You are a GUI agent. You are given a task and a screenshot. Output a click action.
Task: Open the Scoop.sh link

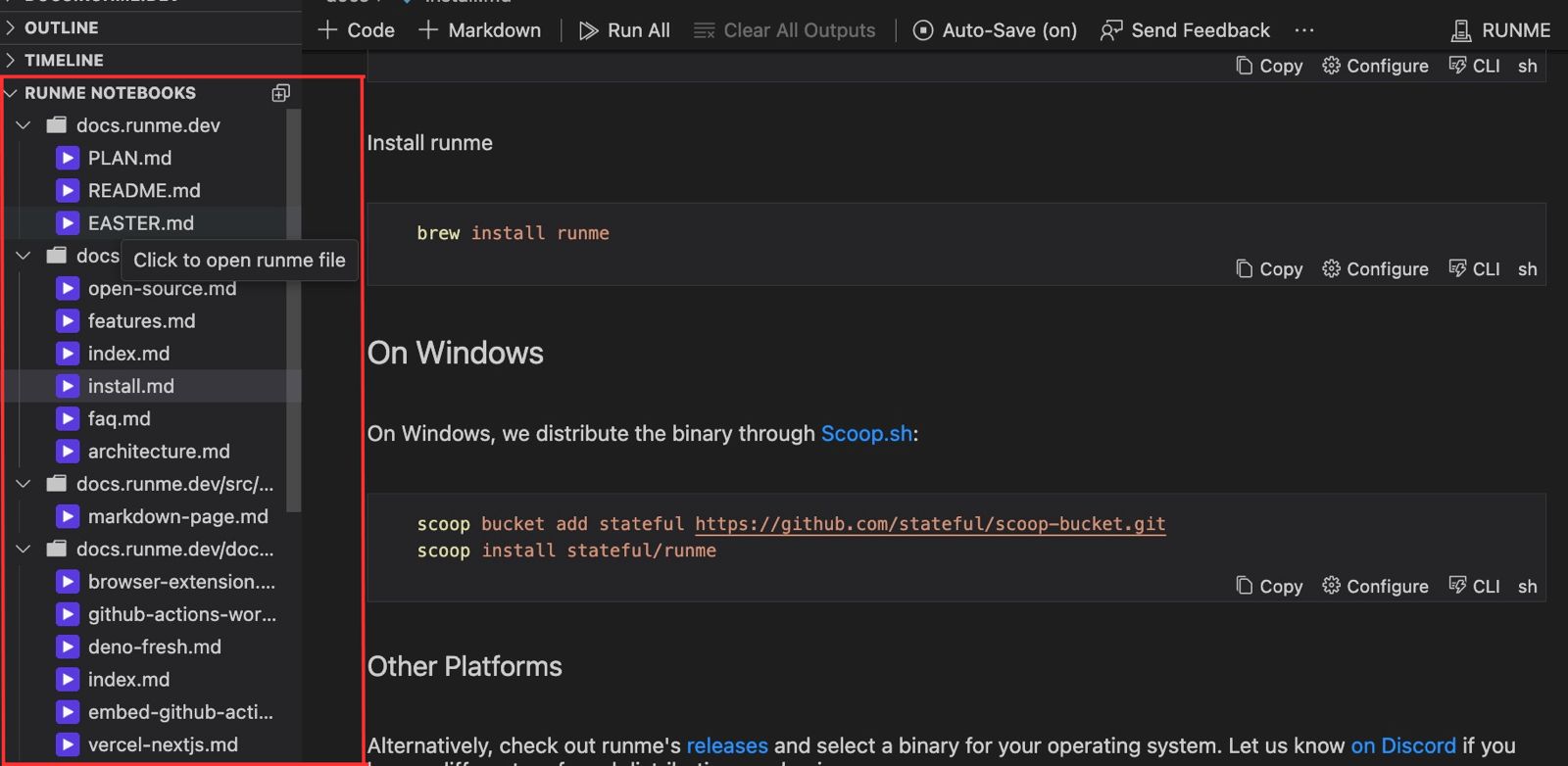866,433
